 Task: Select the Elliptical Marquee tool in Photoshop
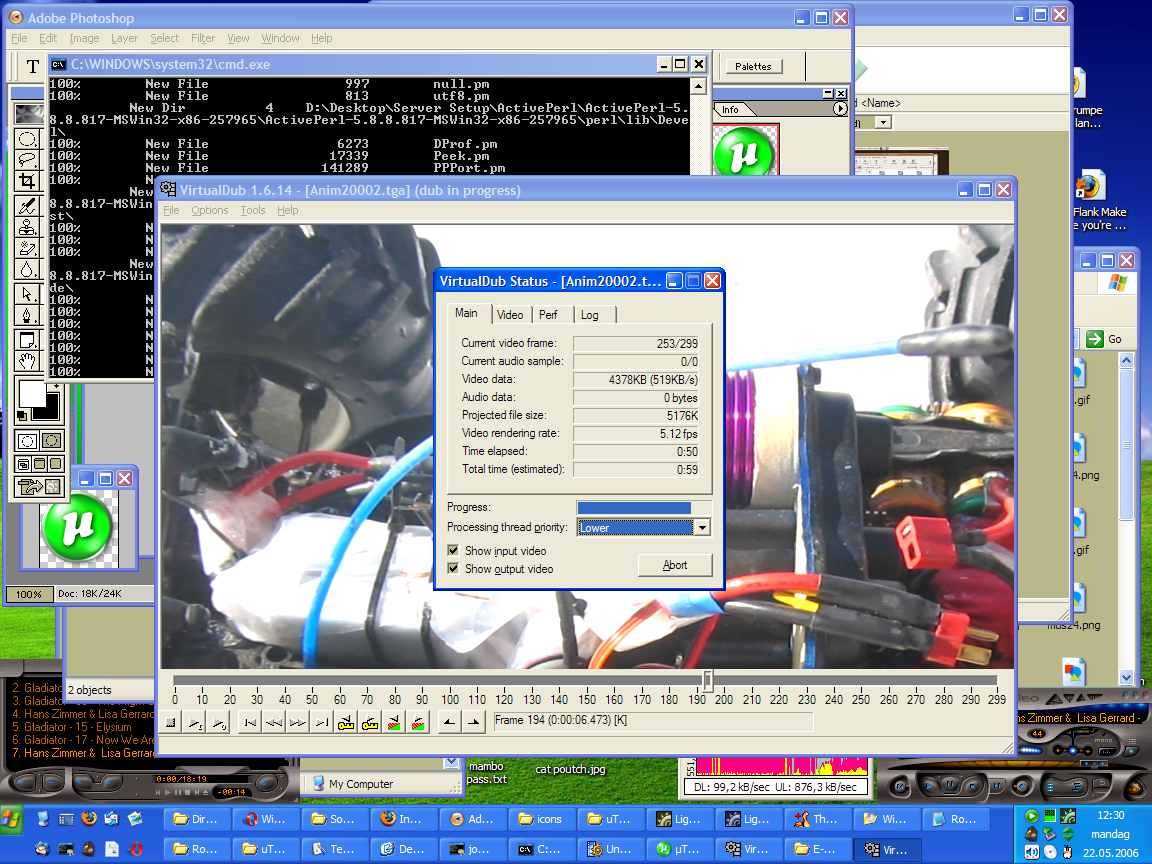coord(28,139)
